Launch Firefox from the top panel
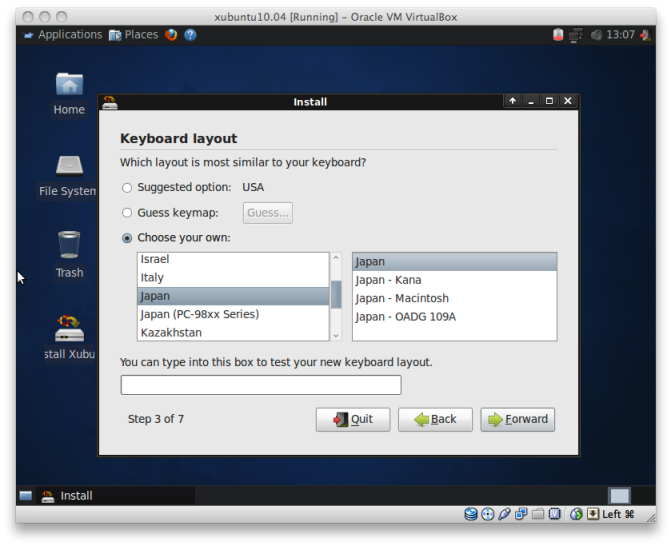The image size is (671, 546). pyautogui.click(x=171, y=35)
